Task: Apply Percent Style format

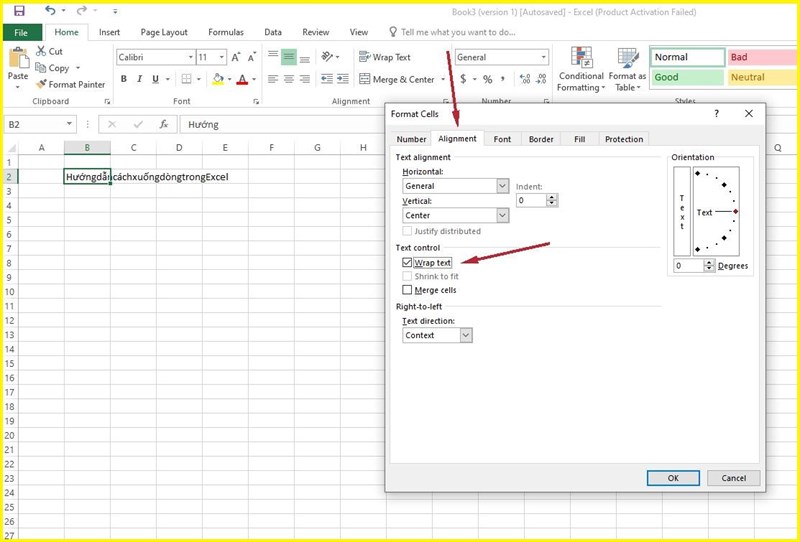Action: (488, 79)
